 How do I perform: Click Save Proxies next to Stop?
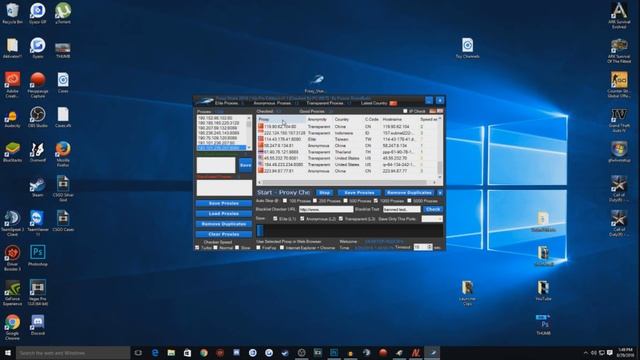point(359,193)
